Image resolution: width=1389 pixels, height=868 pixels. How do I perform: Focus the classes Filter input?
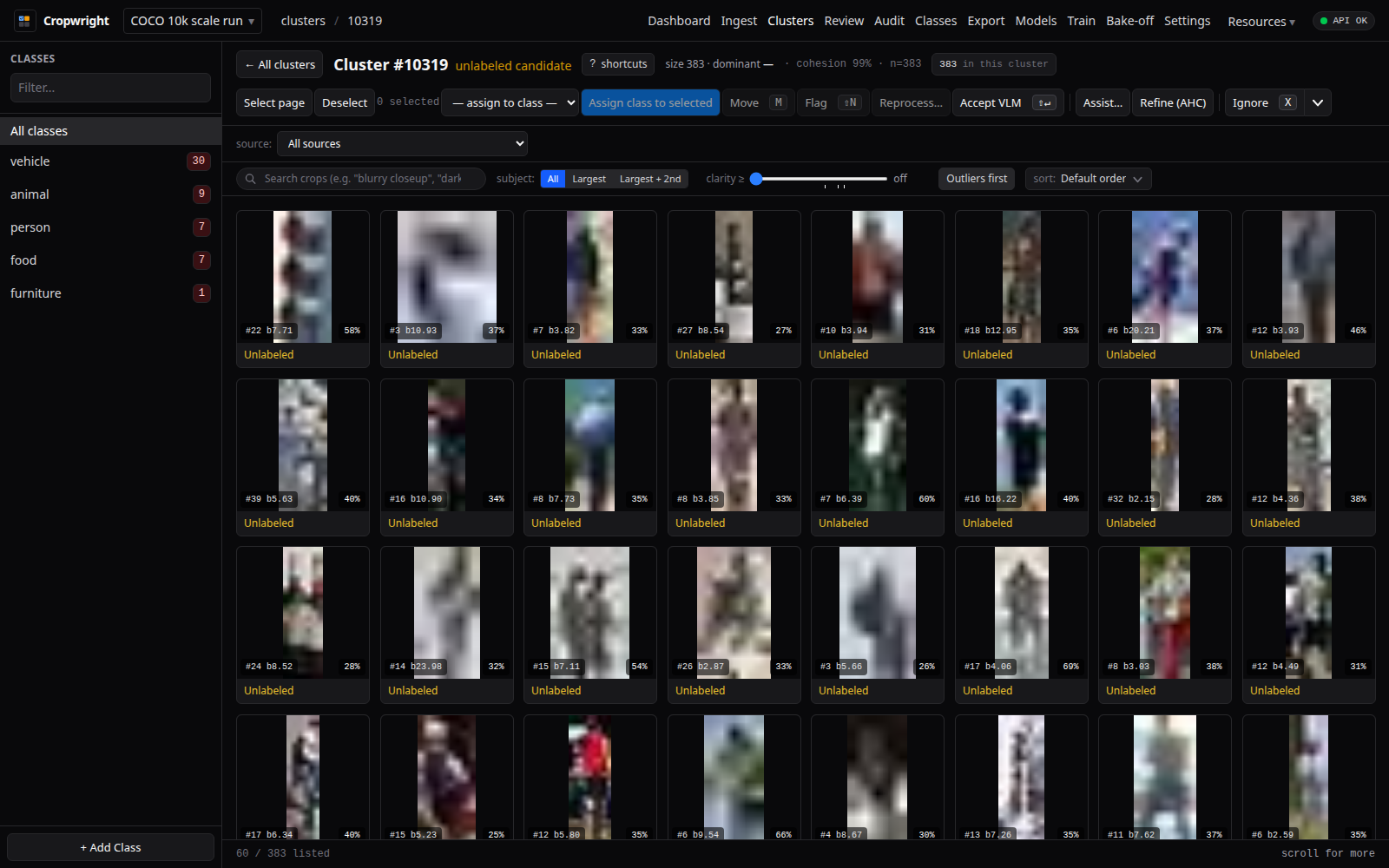pyautogui.click(x=110, y=88)
